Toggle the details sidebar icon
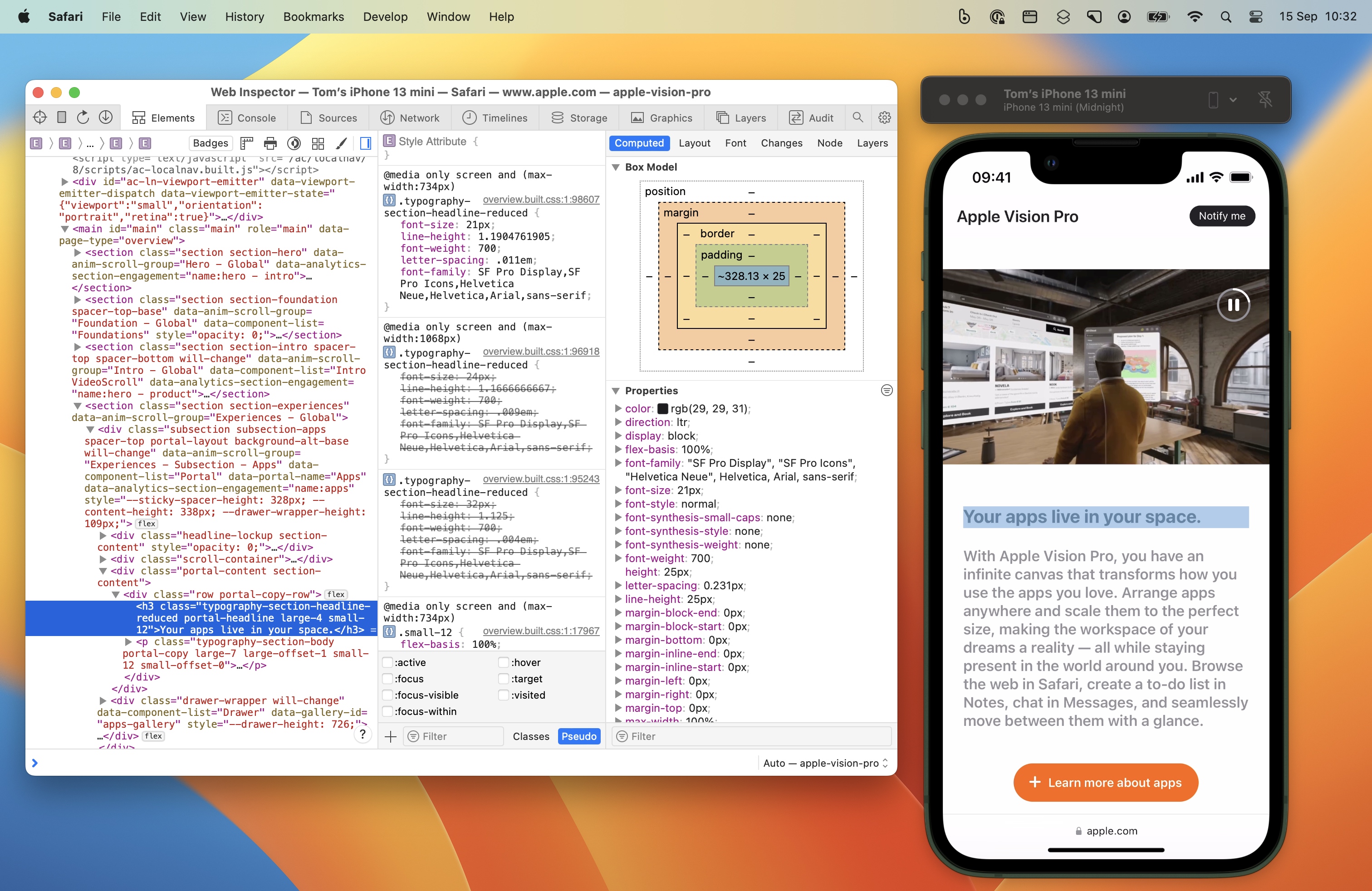 [x=366, y=143]
